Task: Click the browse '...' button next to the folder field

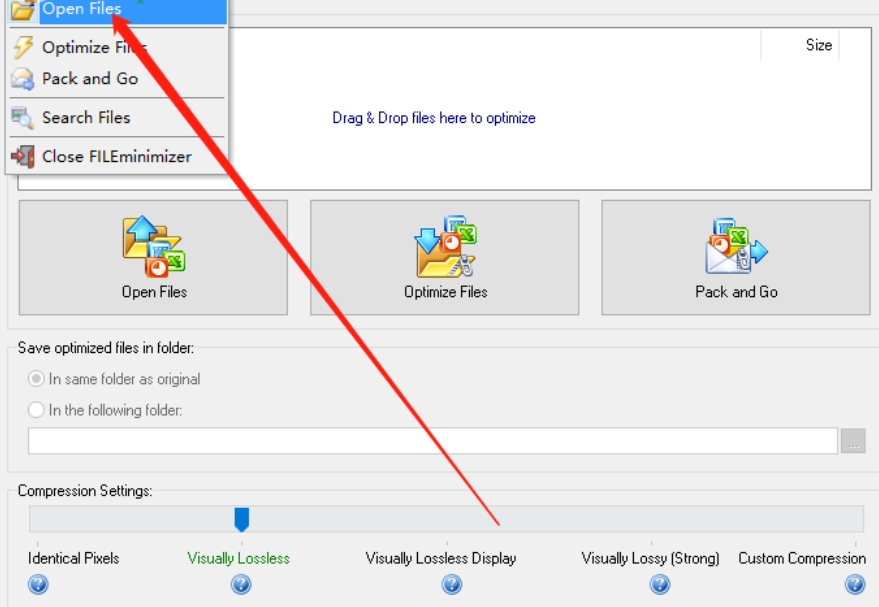Action: (853, 441)
